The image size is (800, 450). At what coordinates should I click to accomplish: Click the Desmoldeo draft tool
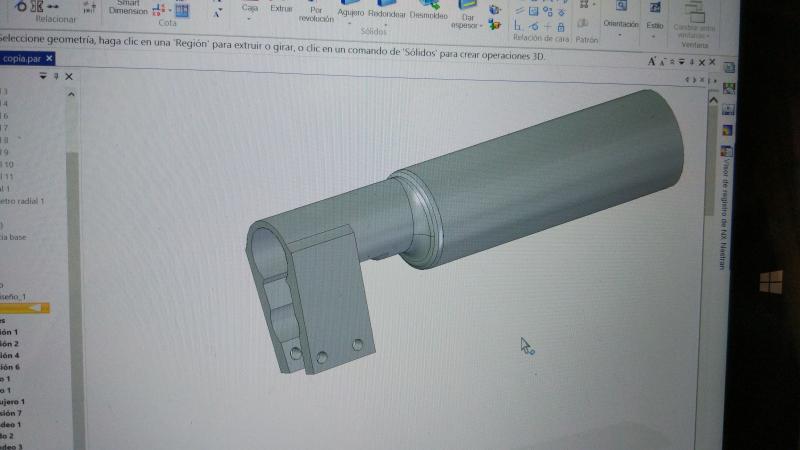tap(429, 12)
